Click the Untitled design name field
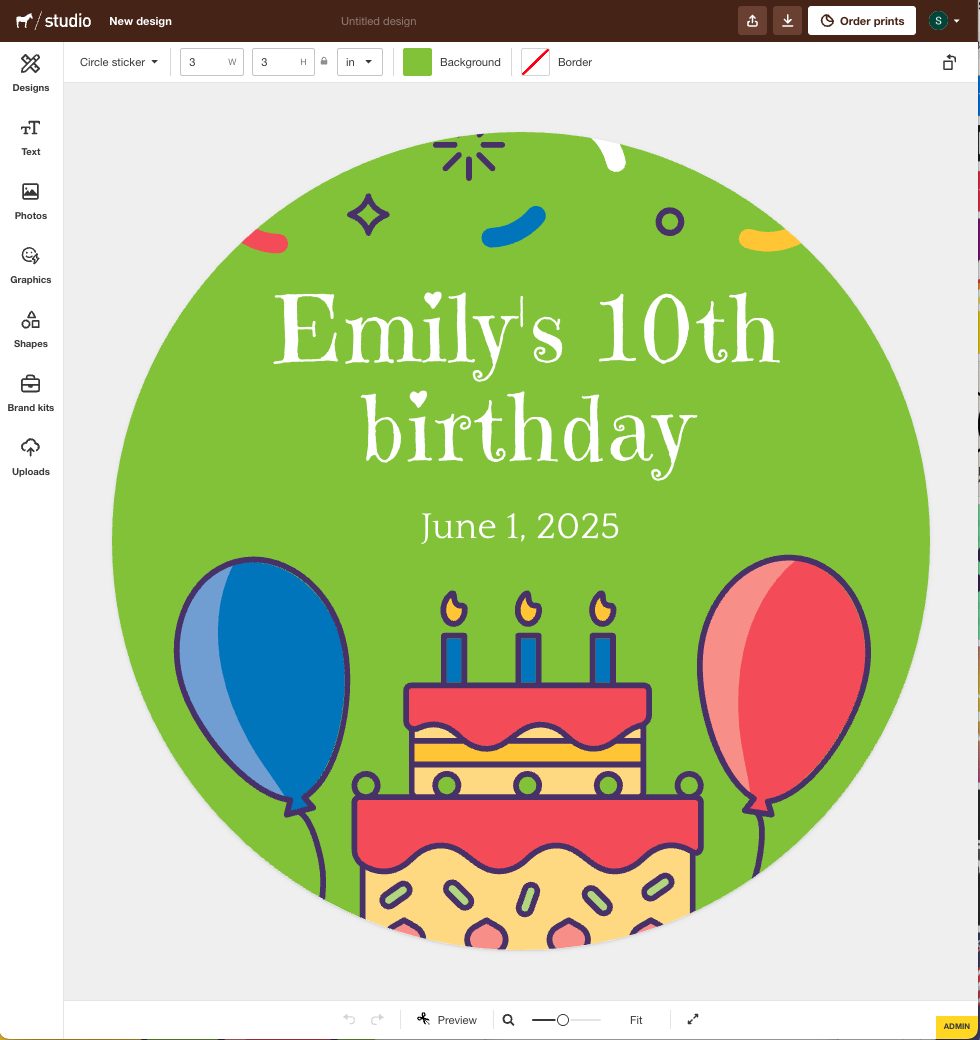The image size is (980, 1040). click(x=378, y=20)
